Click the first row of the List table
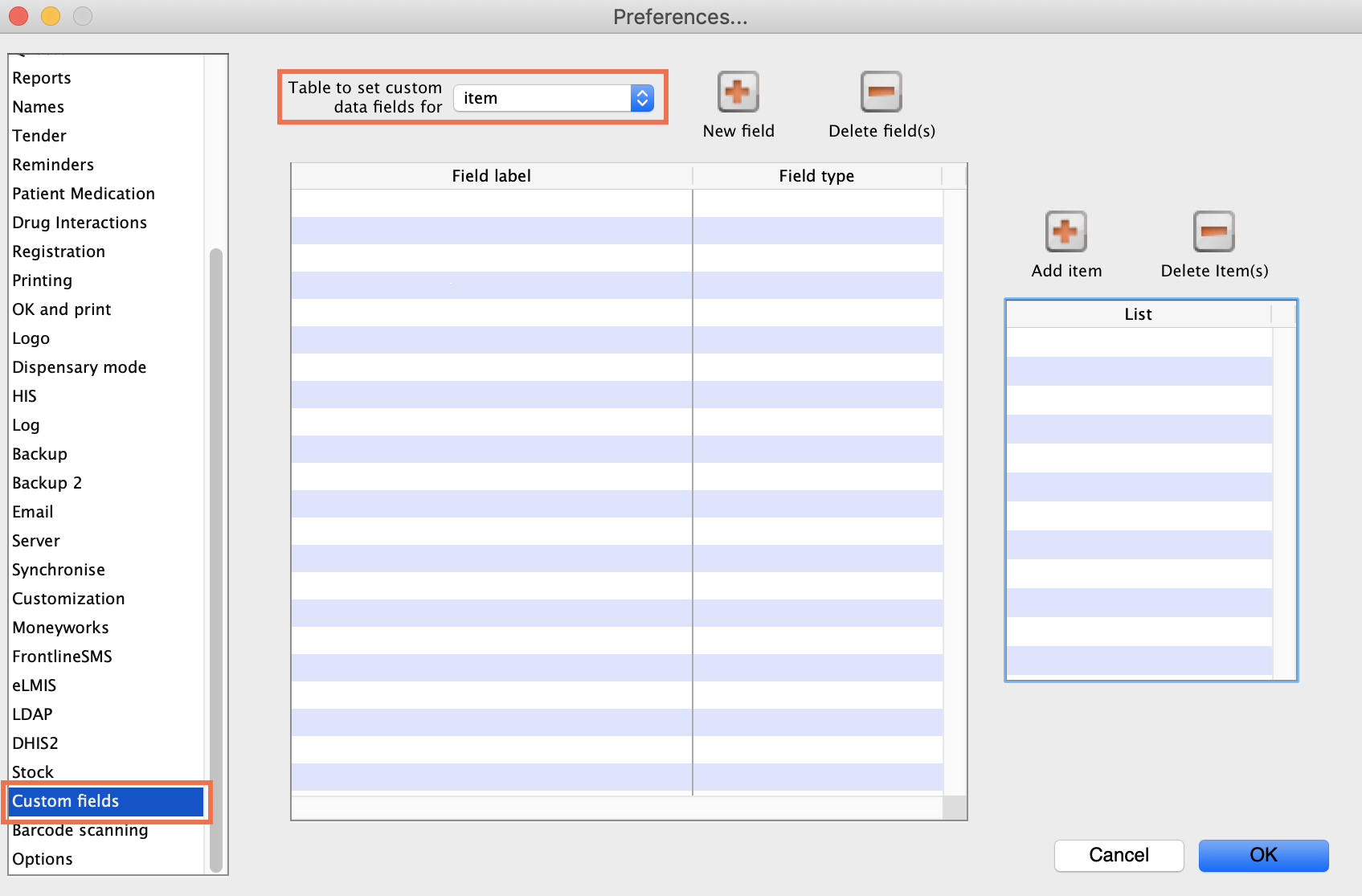1362x896 pixels. pos(1138,342)
